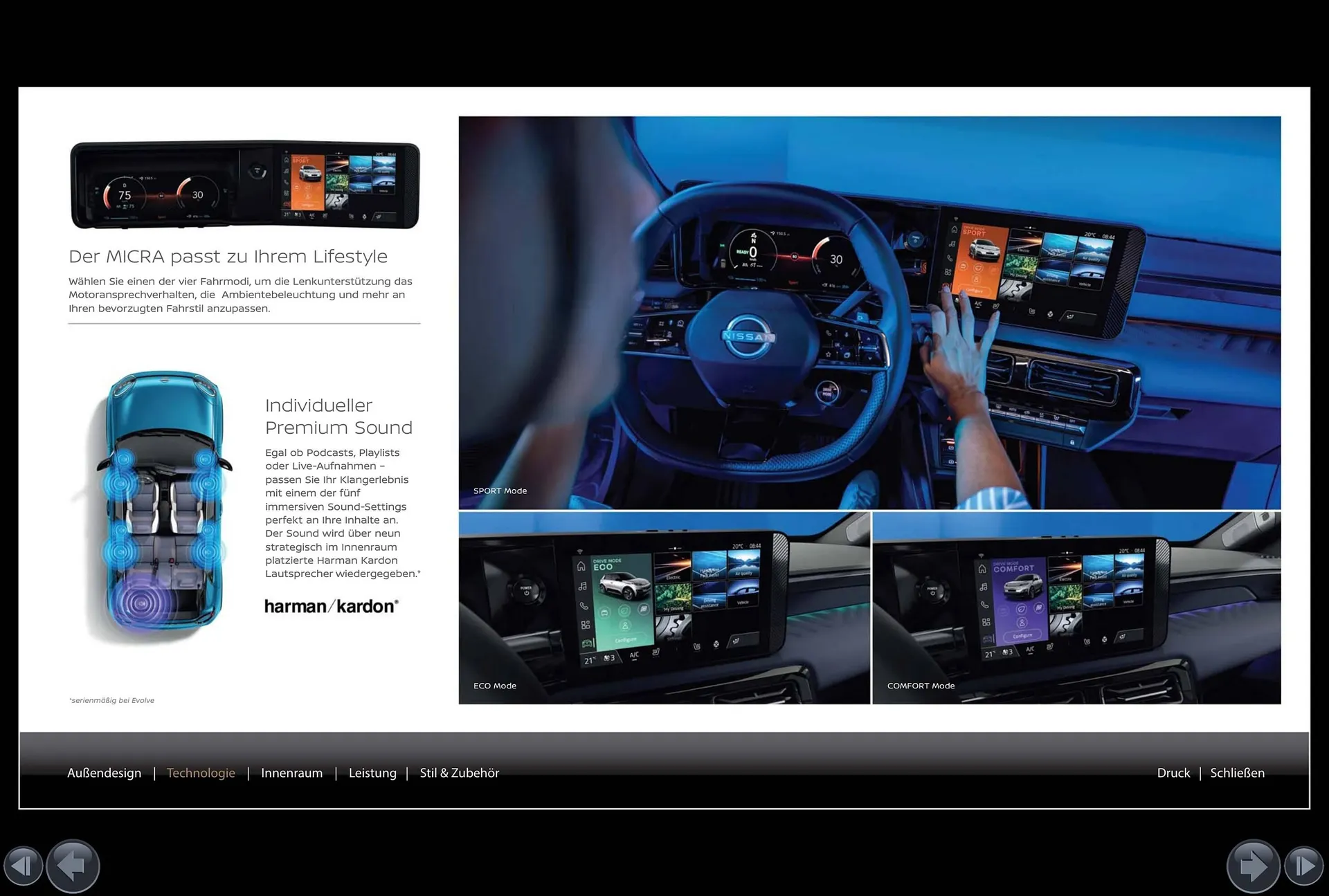Viewport: 1329px width, 896px height.
Task: Open the Außendesign section
Action: tap(104, 773)
